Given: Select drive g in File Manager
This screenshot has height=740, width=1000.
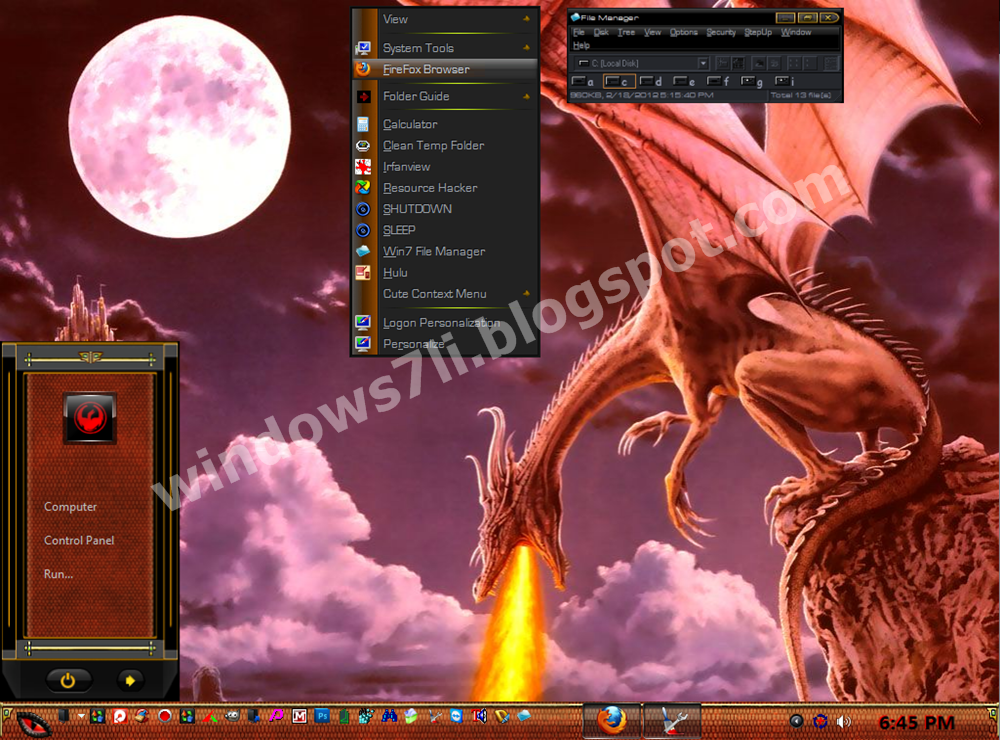Looking at the screenshot, I should (x=752, y=81).
